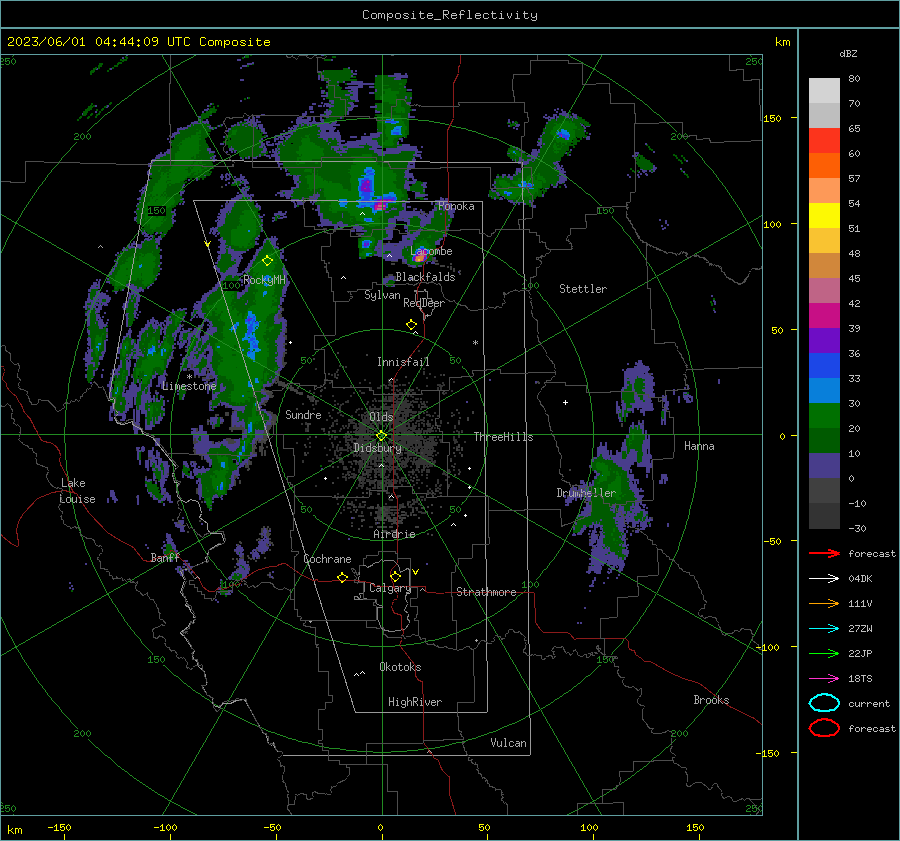Click the white 04DK arrow legend icon
Screen dimensions: 900x841
(824, 578)
